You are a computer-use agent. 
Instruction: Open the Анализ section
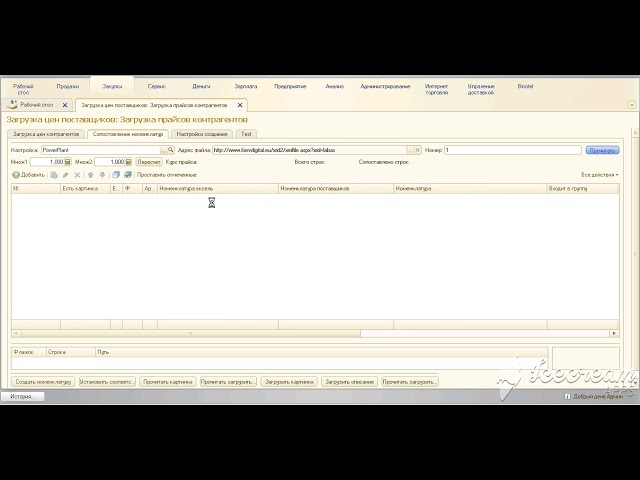click(335, 87)
